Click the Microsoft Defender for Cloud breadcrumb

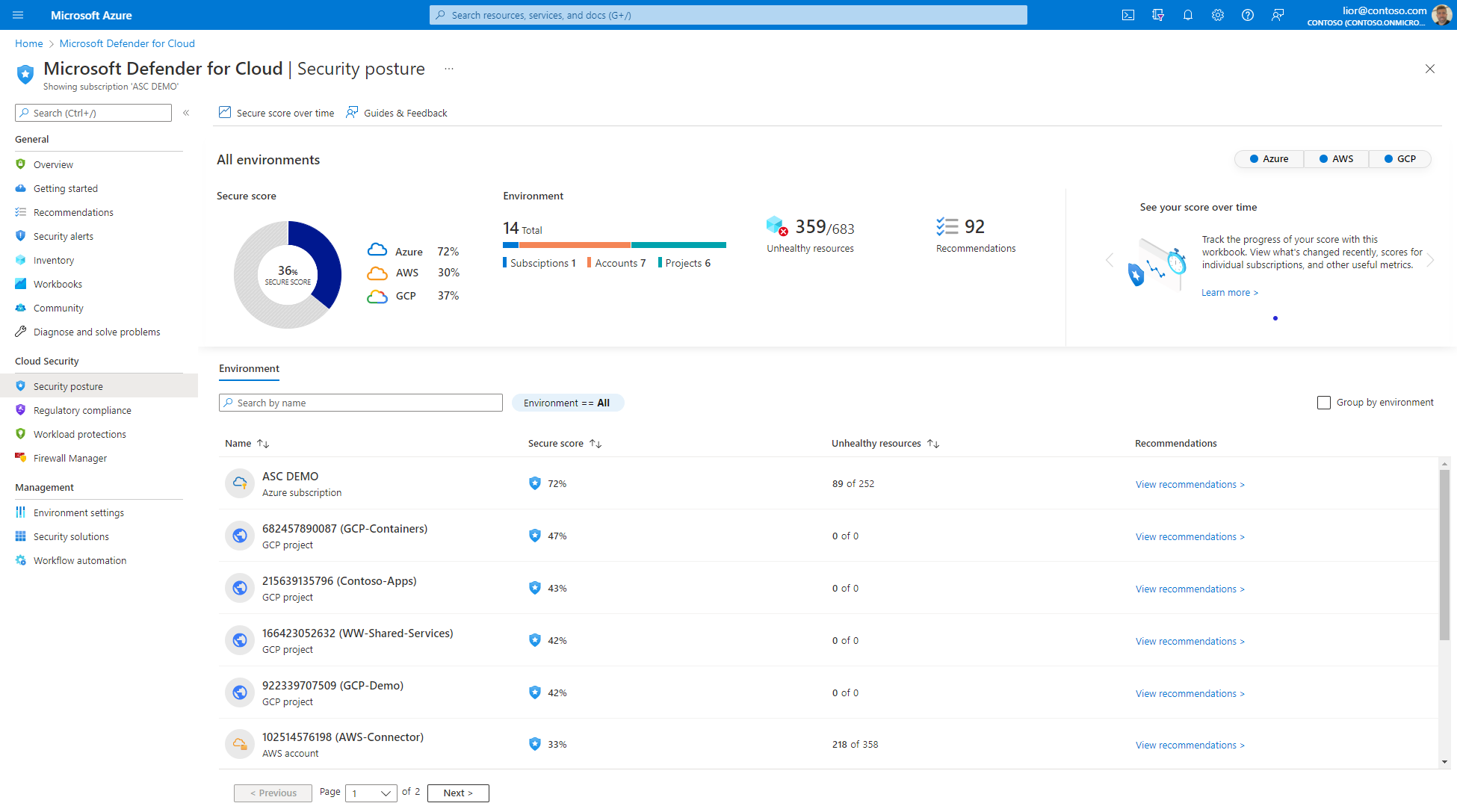coord(127,43)
